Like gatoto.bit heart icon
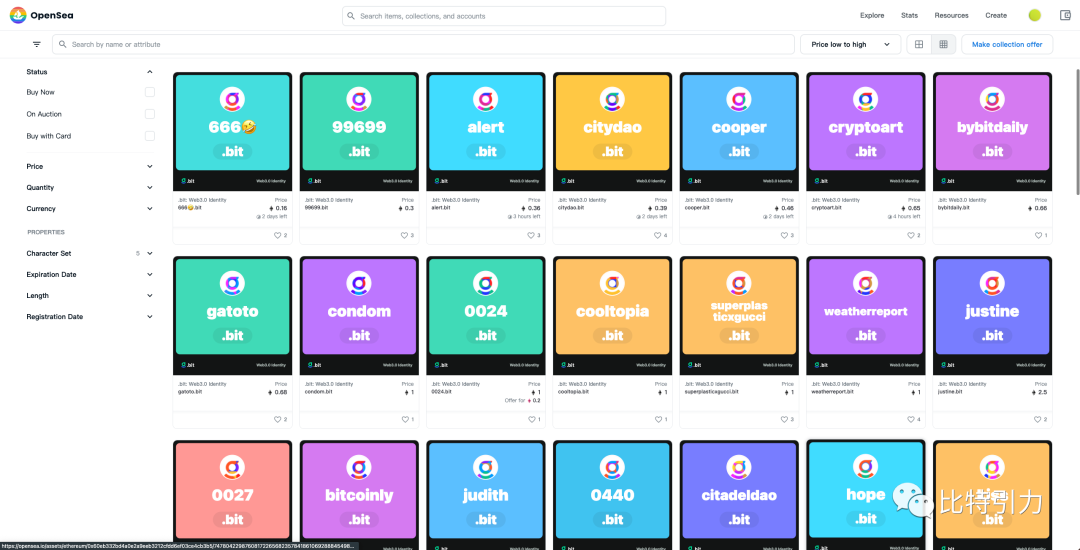This screenshot has width=1080, height=550. pyautogui.click(x=278, y=419)
